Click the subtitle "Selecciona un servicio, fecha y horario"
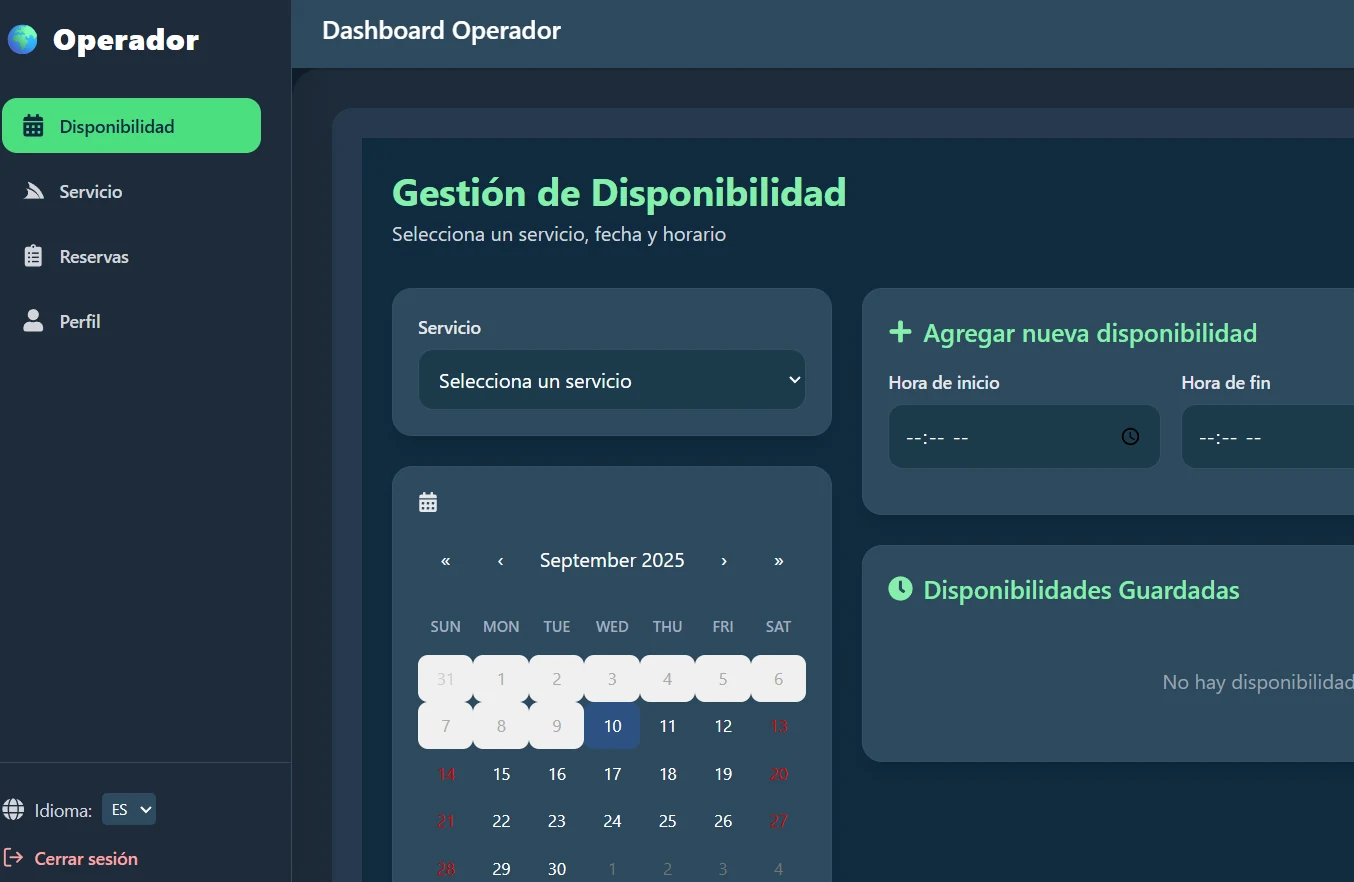 (559, 235)
